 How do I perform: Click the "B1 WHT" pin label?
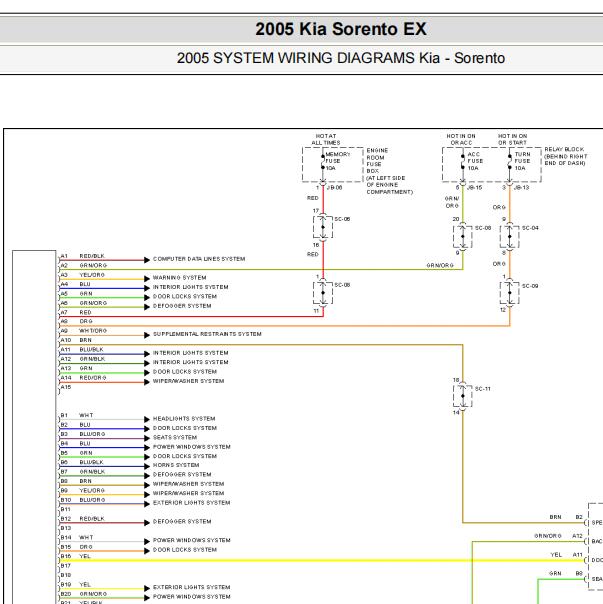click(77, 415)
